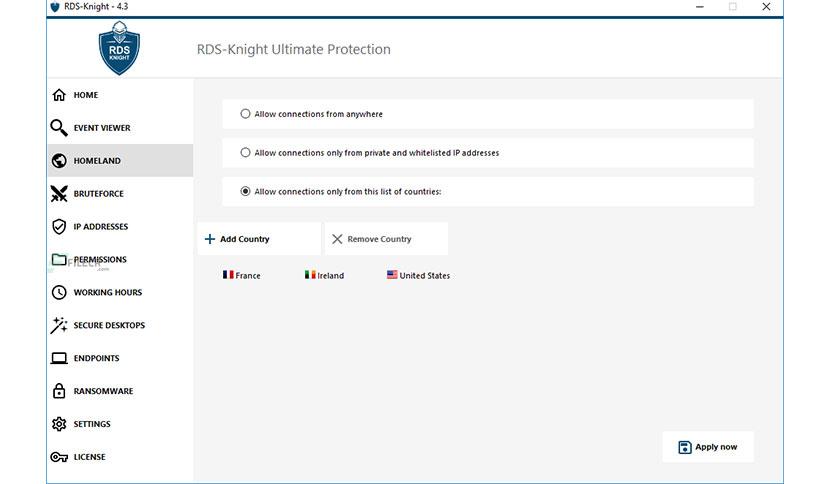The image size is (836, 484).
Task: Click the France flag icon
Action: [228, 275]
